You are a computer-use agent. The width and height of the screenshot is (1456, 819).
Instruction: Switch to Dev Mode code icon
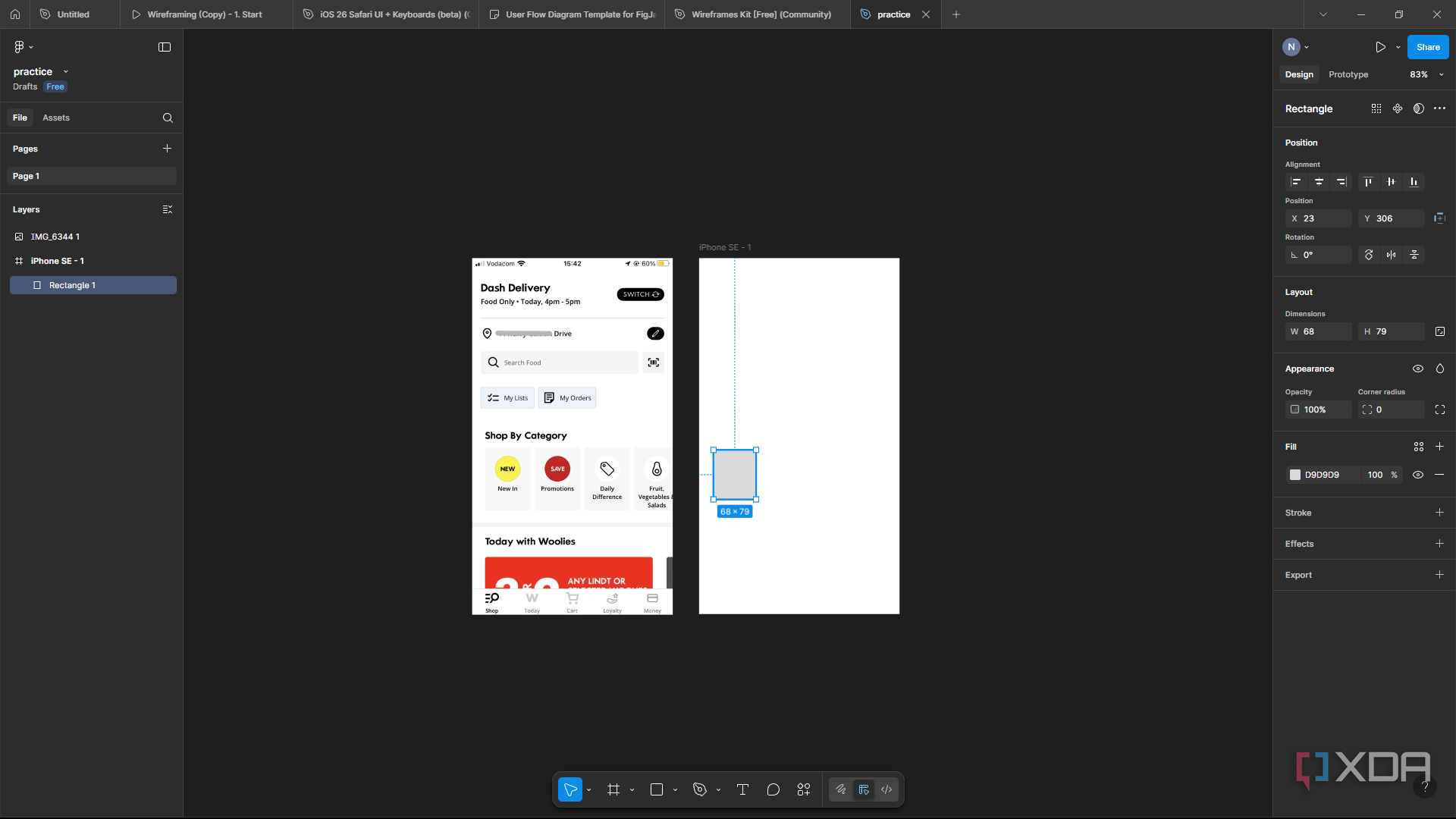point(886,789)
